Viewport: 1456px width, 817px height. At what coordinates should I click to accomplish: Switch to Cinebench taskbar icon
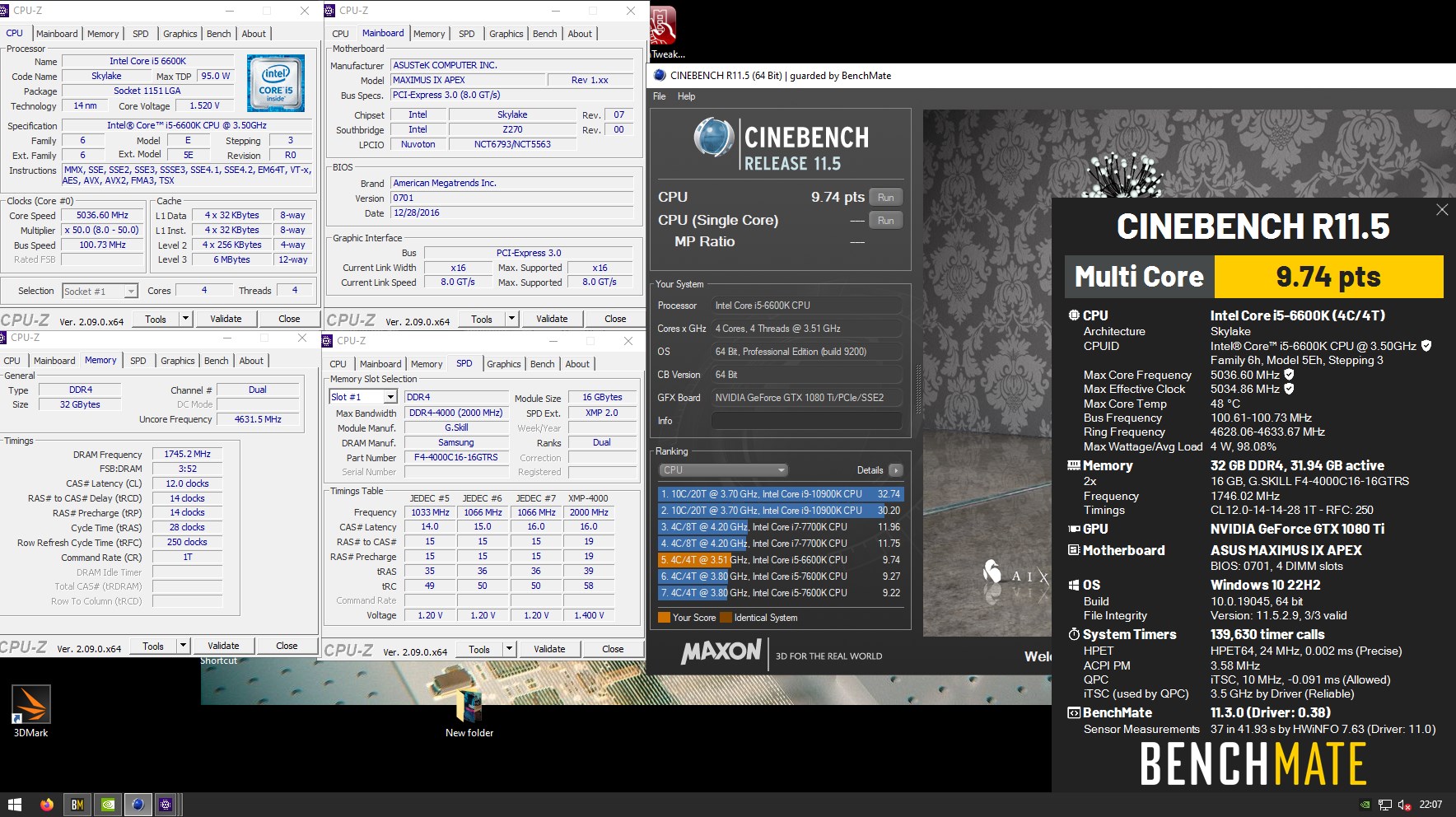click(138, 805)
